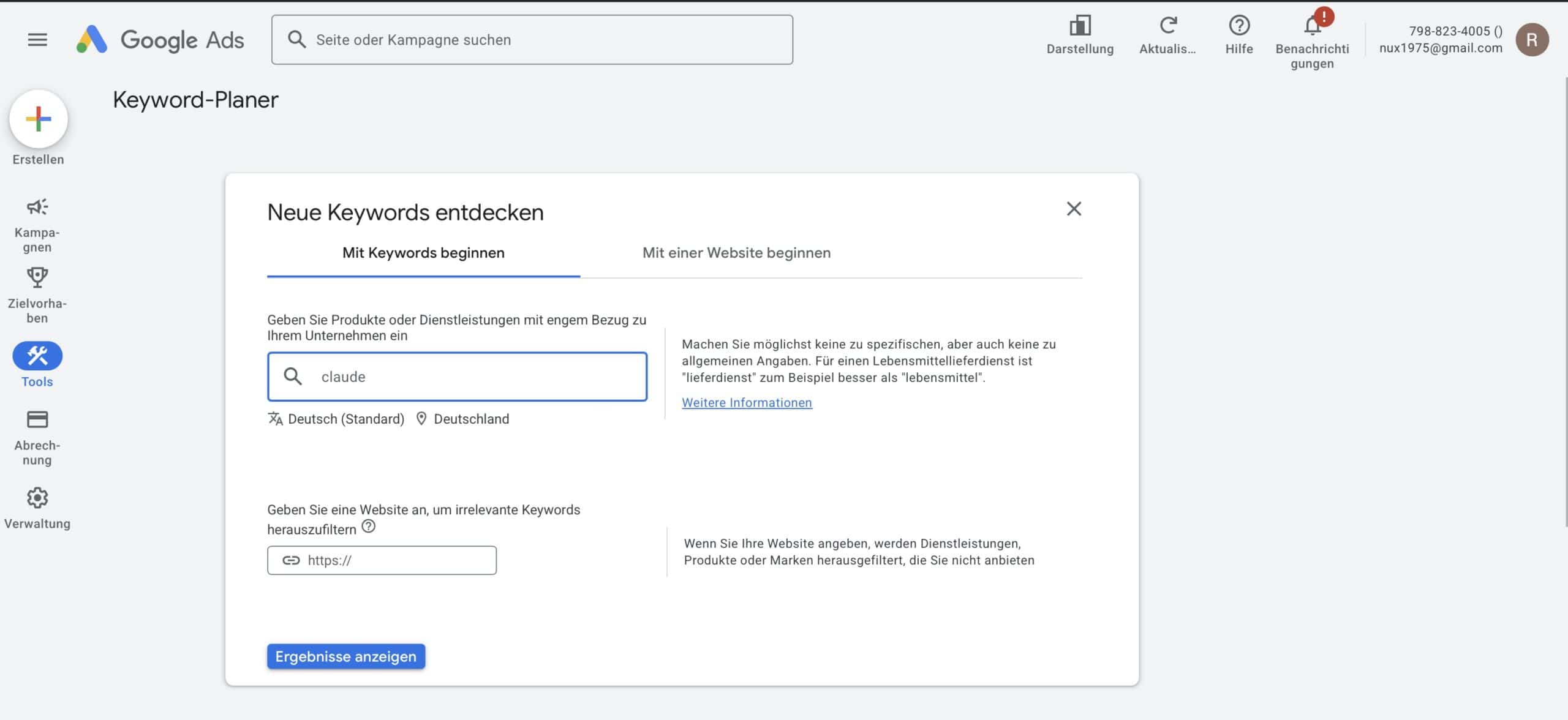The image size is (1568, 720).
Task: Click the magnifier icon in the keyword field
Action: (293, 377)
